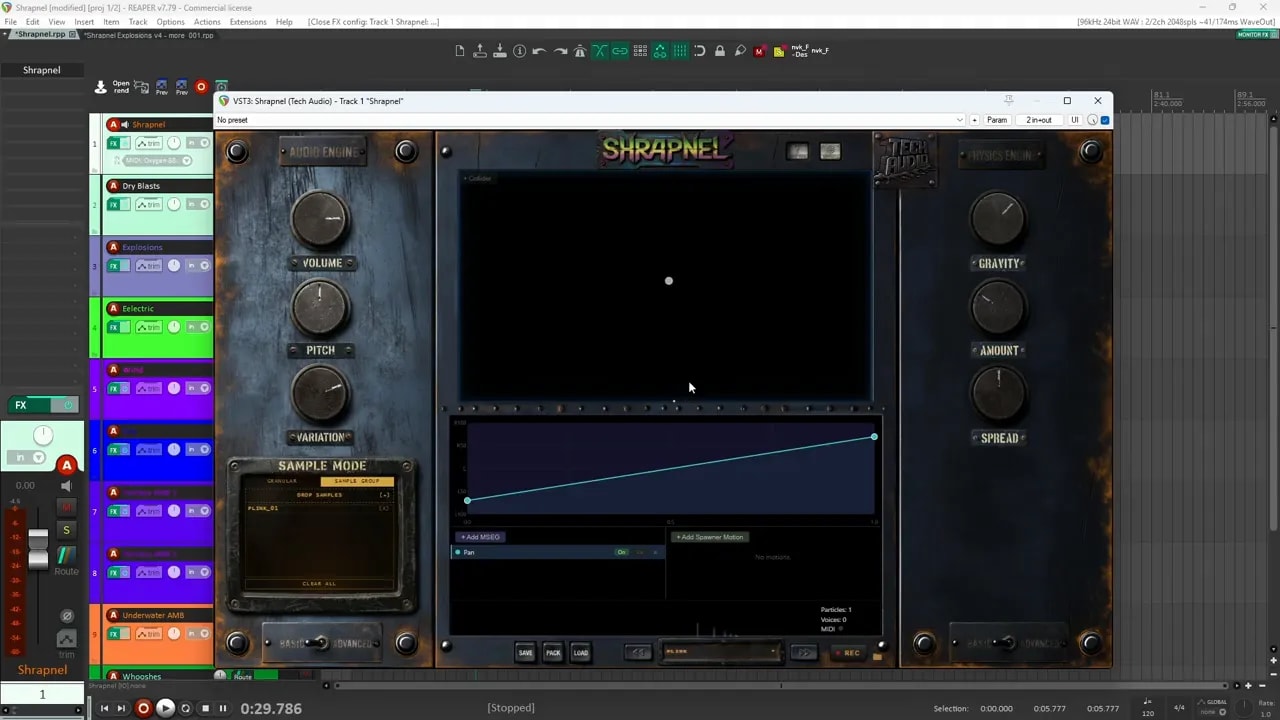Click the Add Spawner Motion button

pyautogui.click(x=709, y=537)
